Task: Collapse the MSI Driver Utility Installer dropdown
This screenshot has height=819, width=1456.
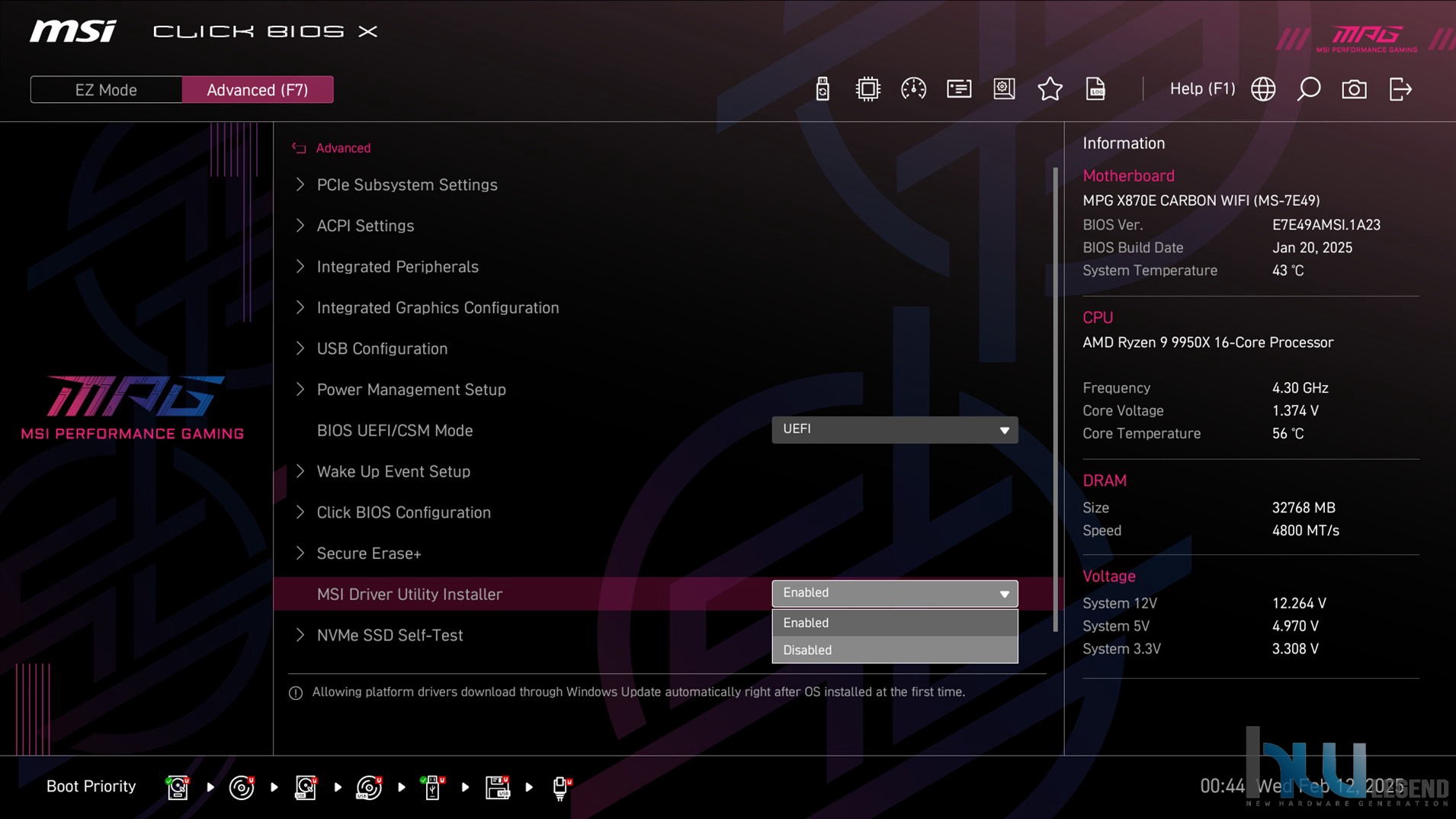Action: (894, 593)
